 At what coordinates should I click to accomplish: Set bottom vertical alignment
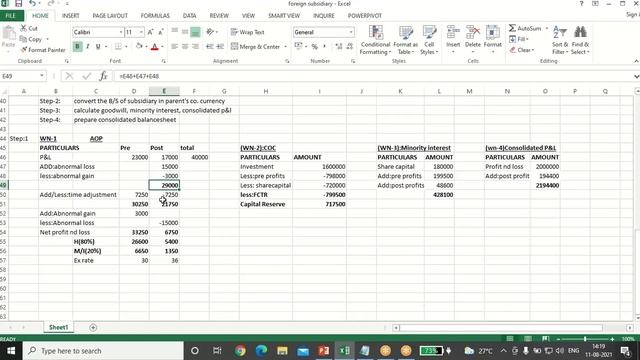pos(196,32)
